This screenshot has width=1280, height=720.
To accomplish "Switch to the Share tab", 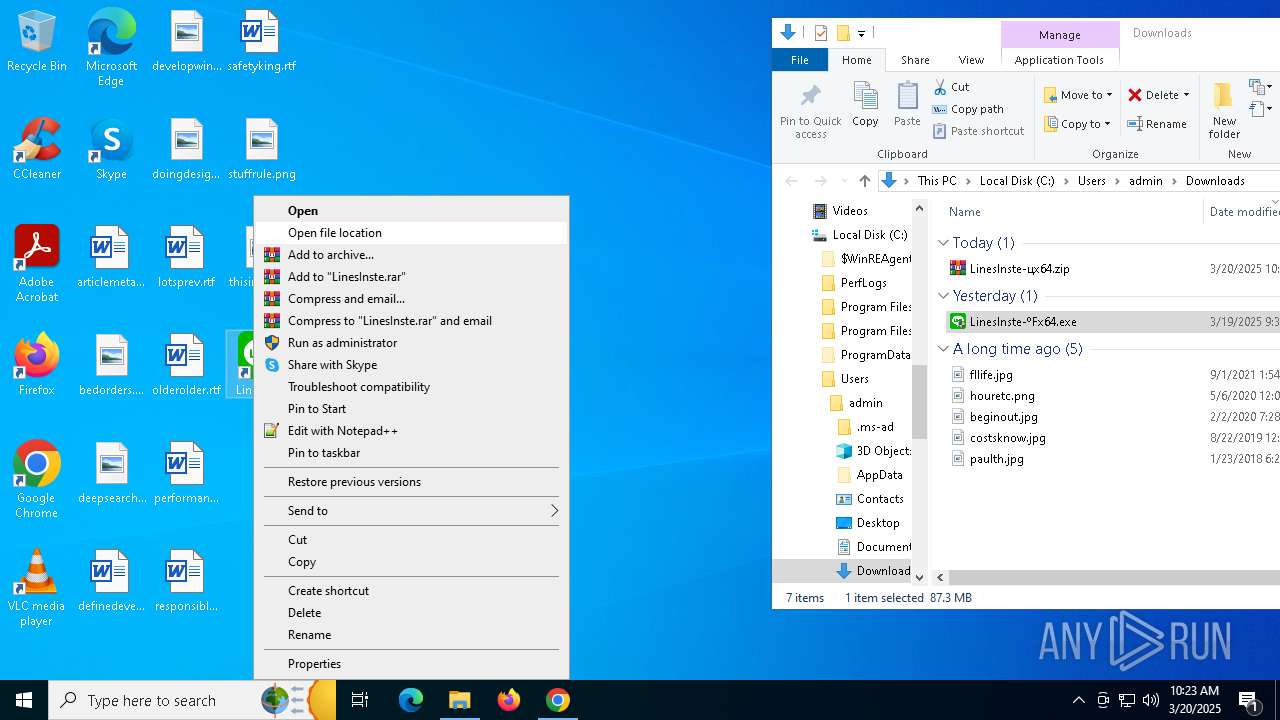I will point(915,60).
